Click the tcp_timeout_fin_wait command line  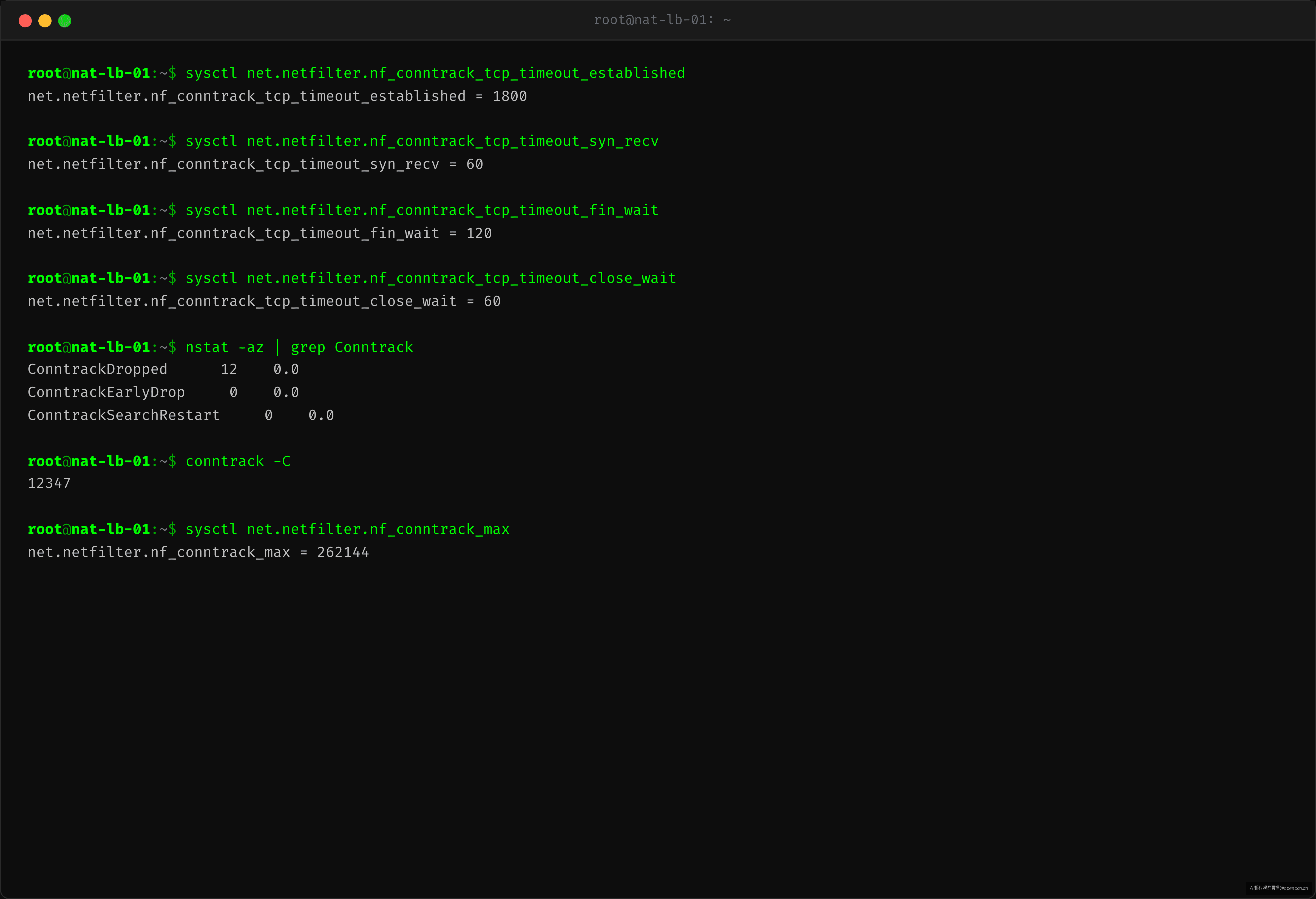422,210
